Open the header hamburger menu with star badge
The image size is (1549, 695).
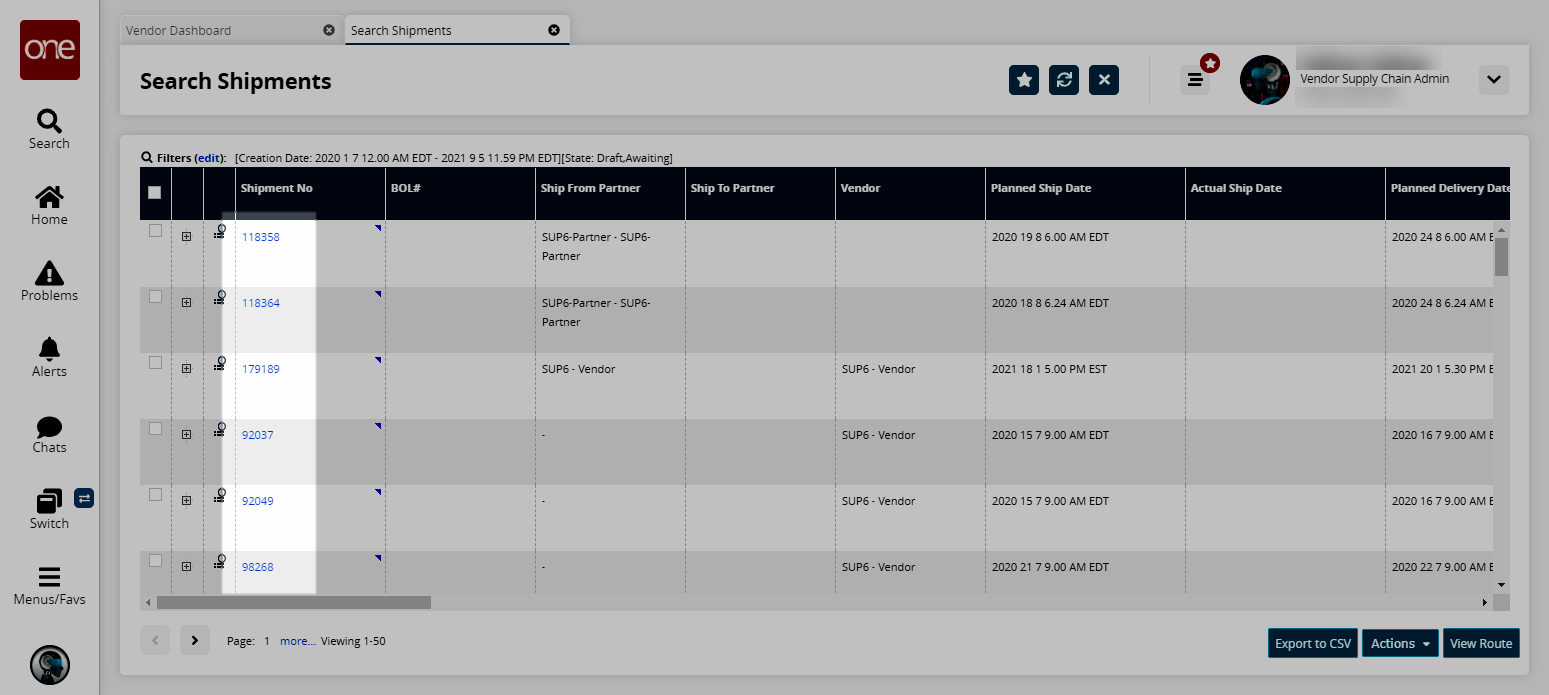1195,80
